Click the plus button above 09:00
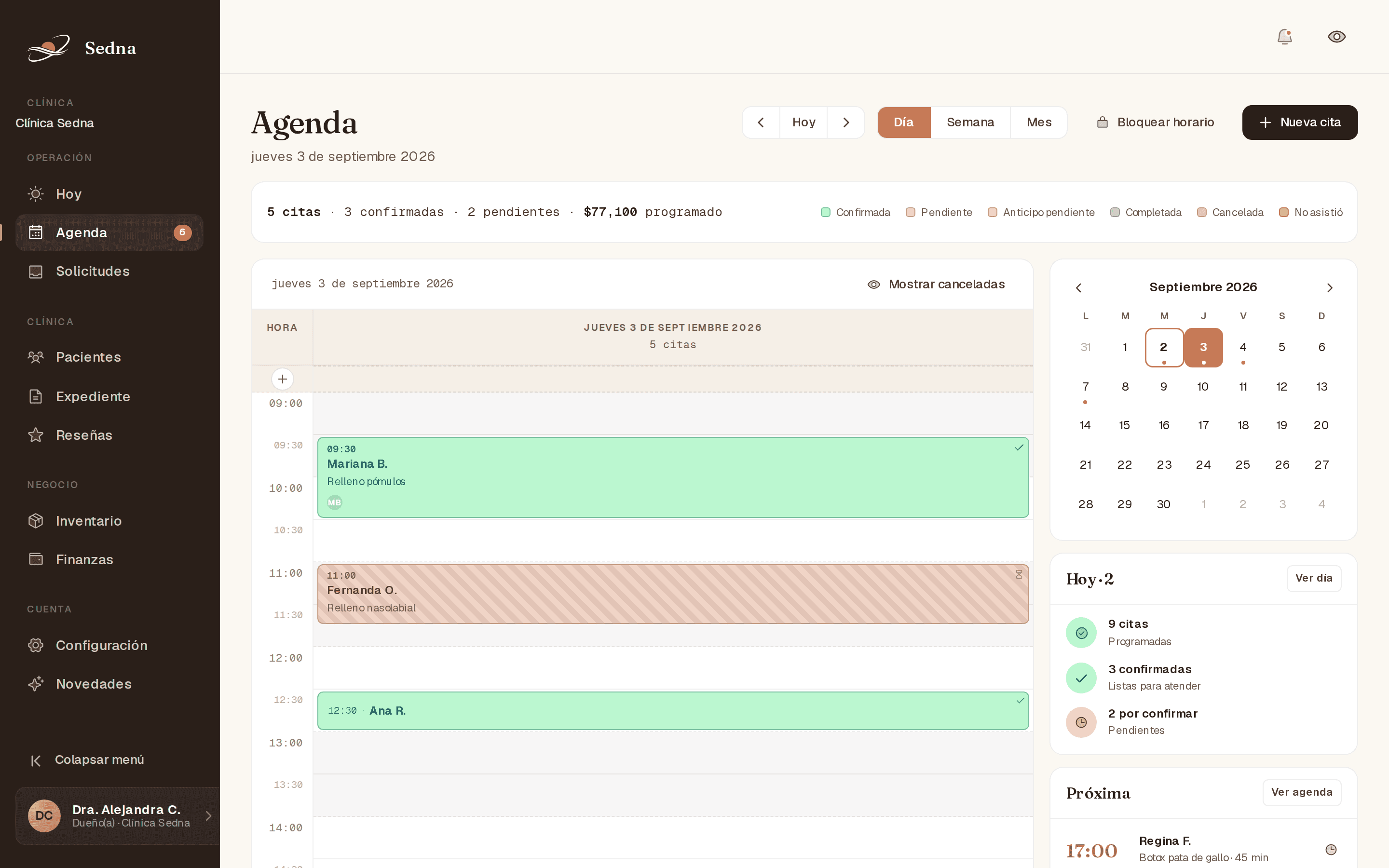The width and height of the screenshot is (1389, 868). [x=283, y=379]
